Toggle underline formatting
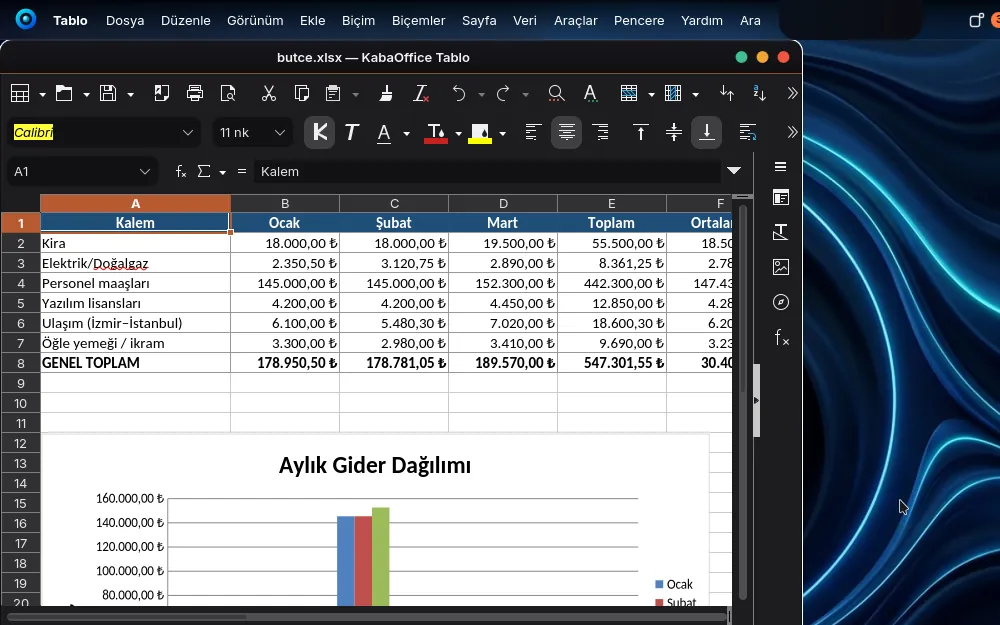 pos(384,133)
